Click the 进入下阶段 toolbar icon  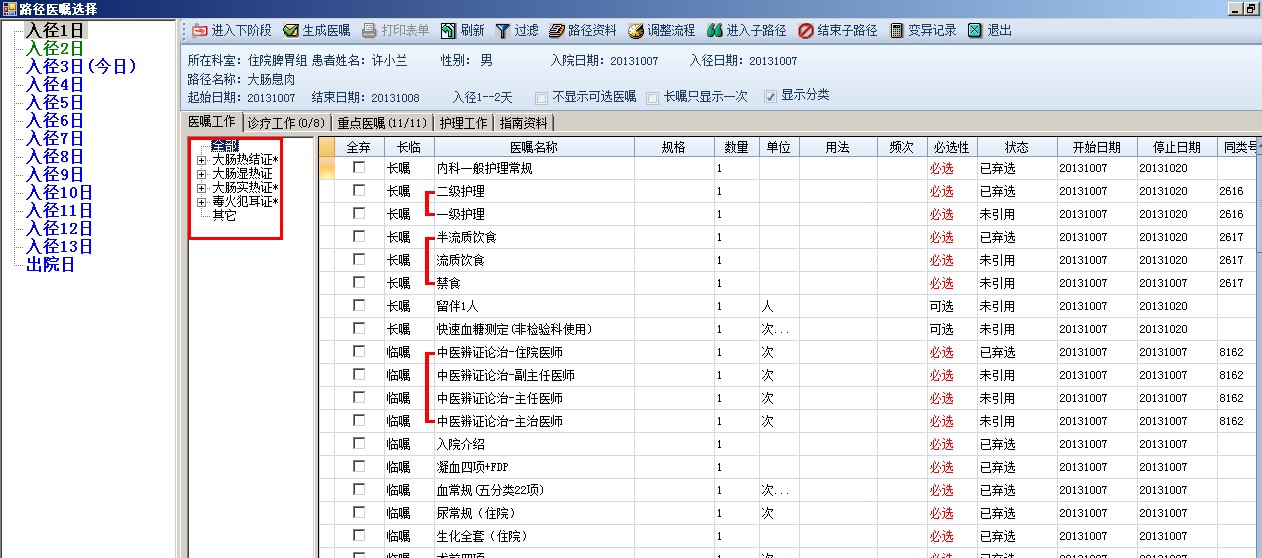tap(199, 31)
